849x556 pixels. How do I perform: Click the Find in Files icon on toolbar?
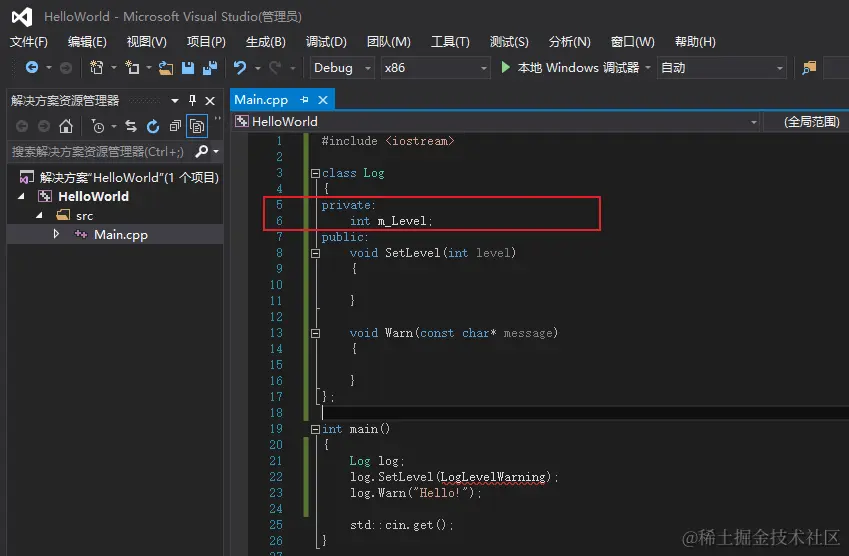809,68
